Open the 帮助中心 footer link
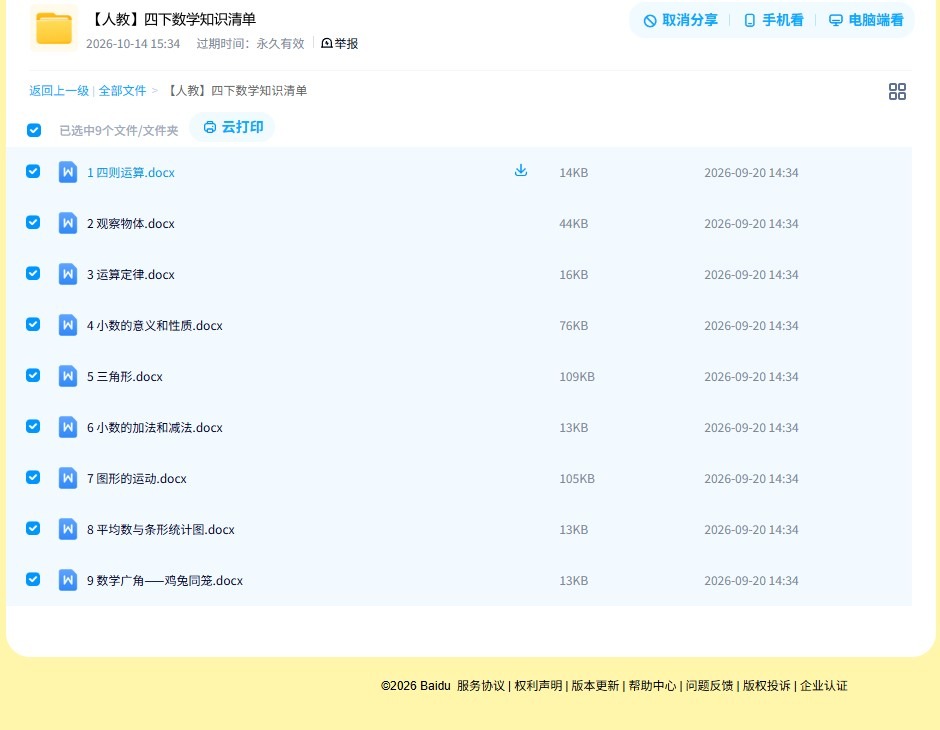940x730 pixels. [x=652, y=686]
